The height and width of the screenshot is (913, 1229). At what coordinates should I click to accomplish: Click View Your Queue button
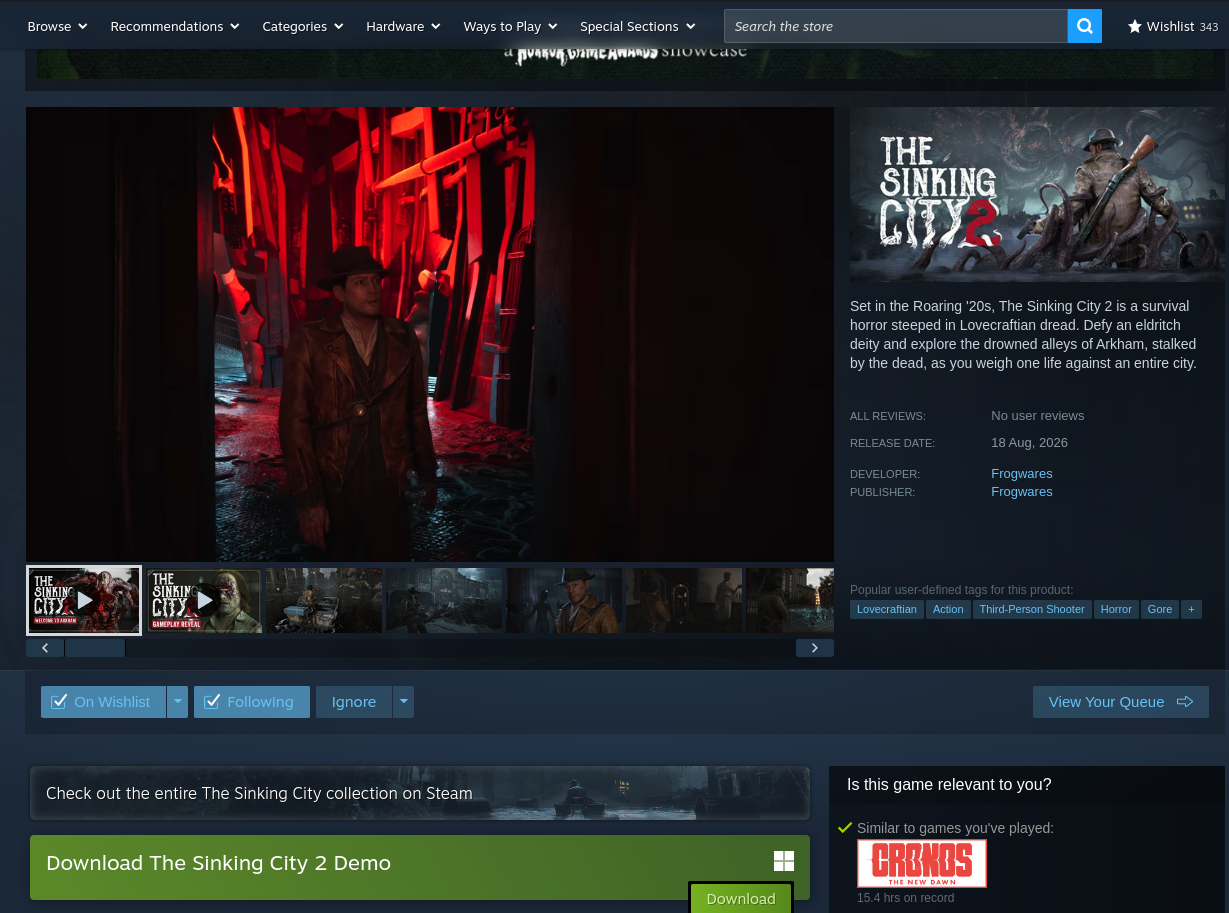[x=1121, y=702]
